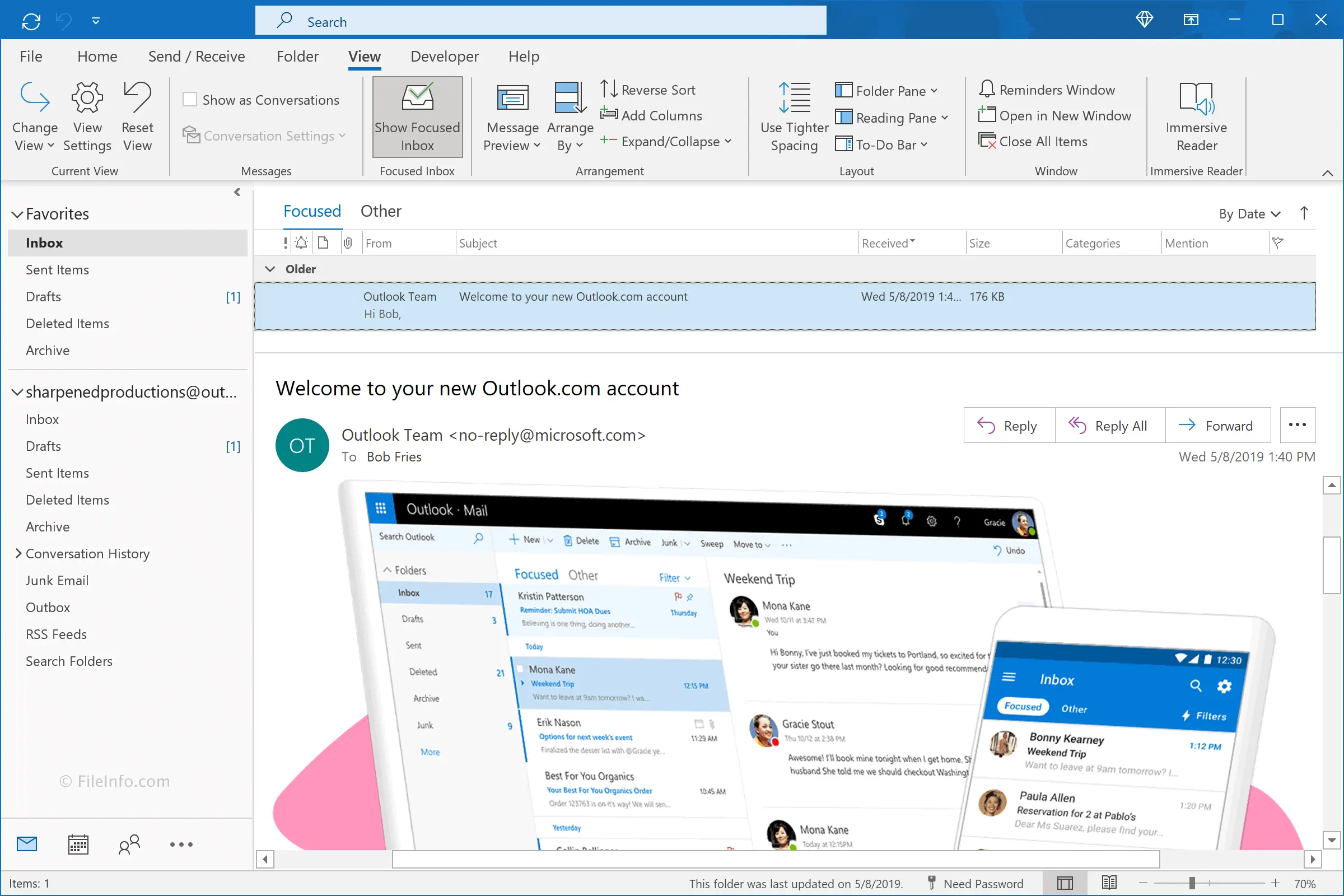The height and width of the screenshot is (896, 1344).
Task: Switch to the Other inbox tab
Action: pos(381,212)
